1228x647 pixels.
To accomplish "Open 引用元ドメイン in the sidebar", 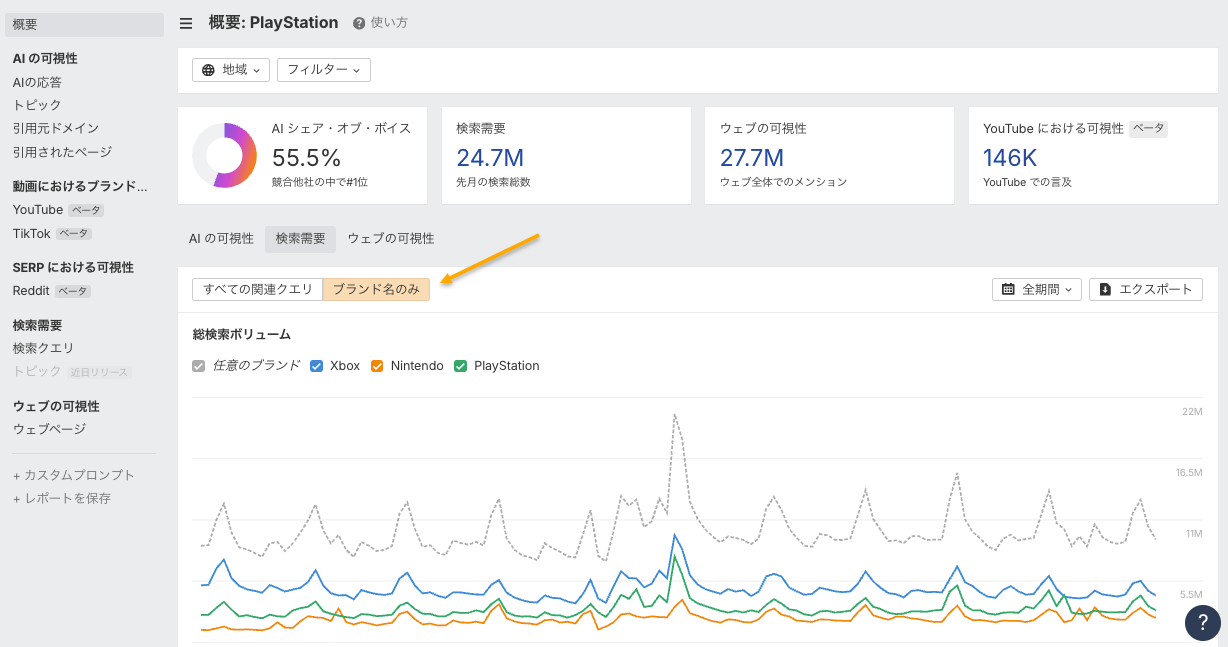I will (55, 128).
